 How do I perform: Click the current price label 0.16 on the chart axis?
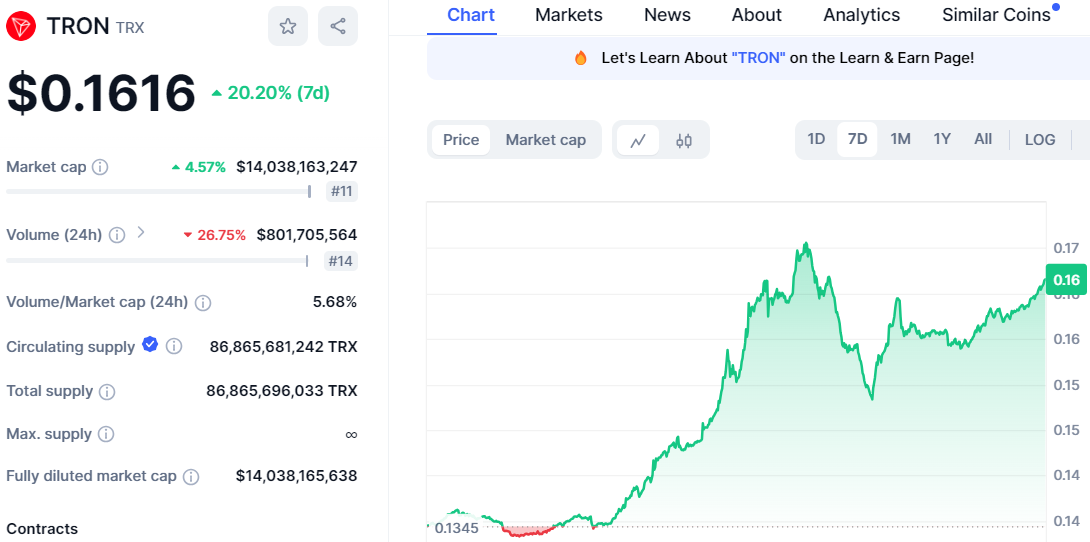pos(1066,280)
